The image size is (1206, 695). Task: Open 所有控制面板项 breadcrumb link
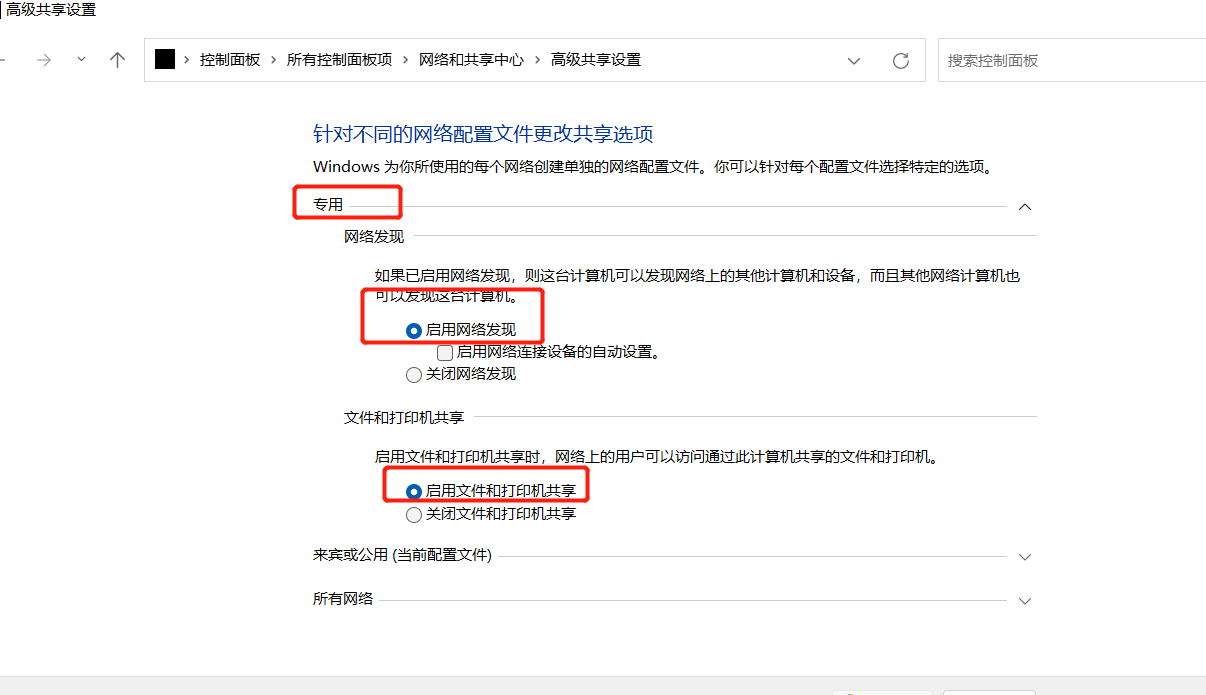pos(339,60)
